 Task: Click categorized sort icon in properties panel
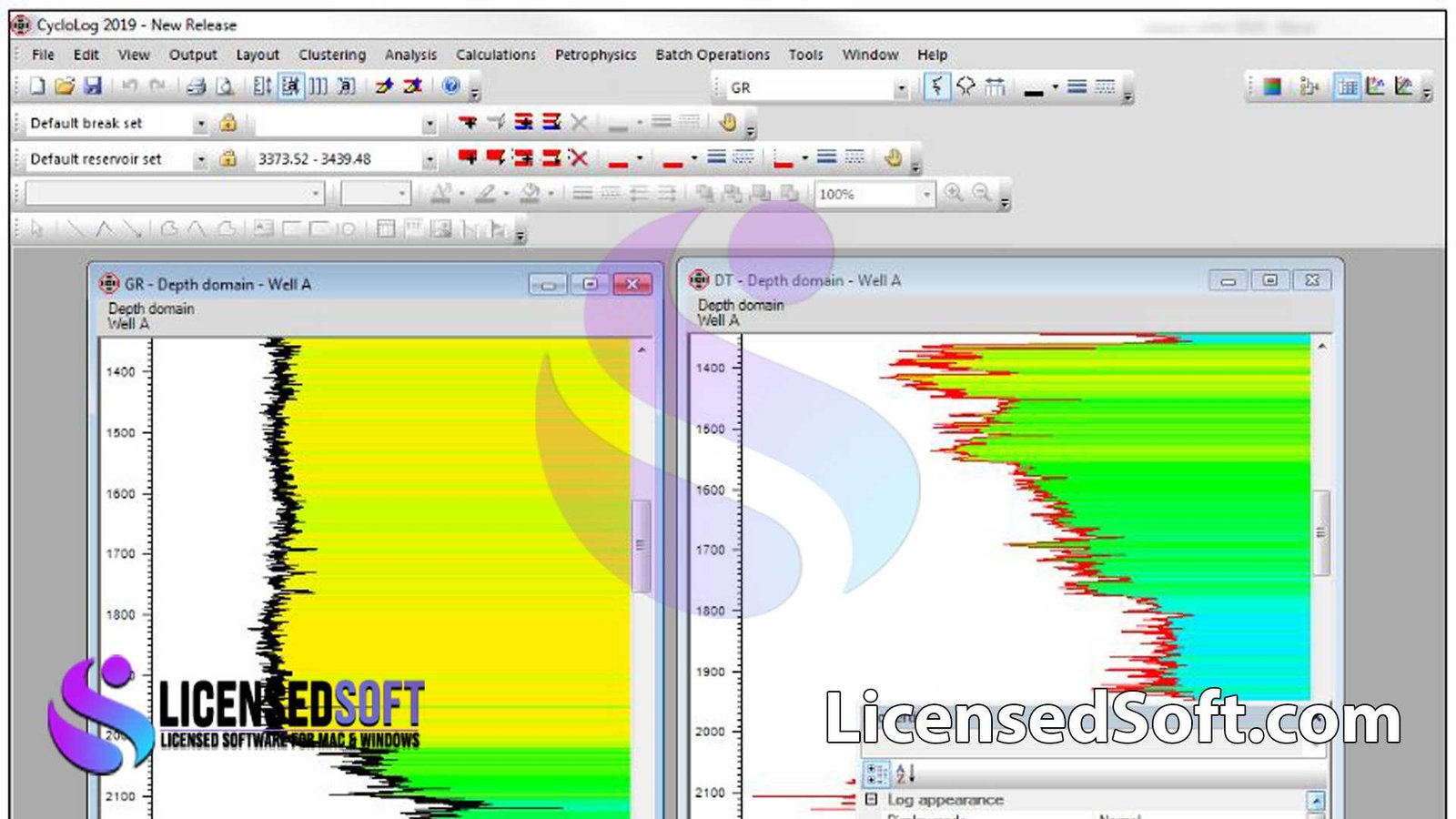click(x=876, y=773)
